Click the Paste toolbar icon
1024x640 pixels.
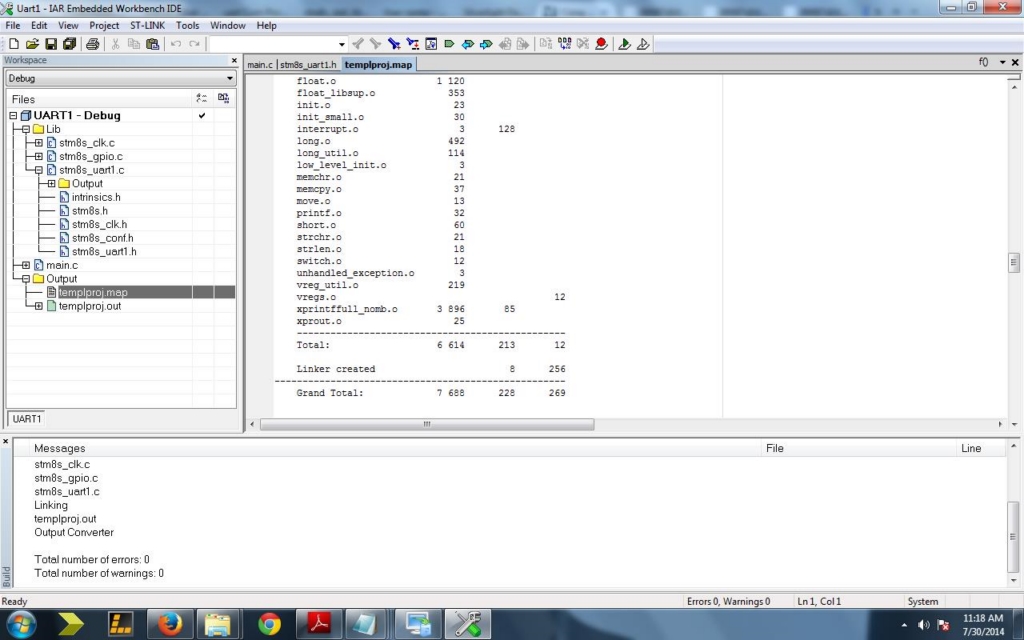(153, 44)
